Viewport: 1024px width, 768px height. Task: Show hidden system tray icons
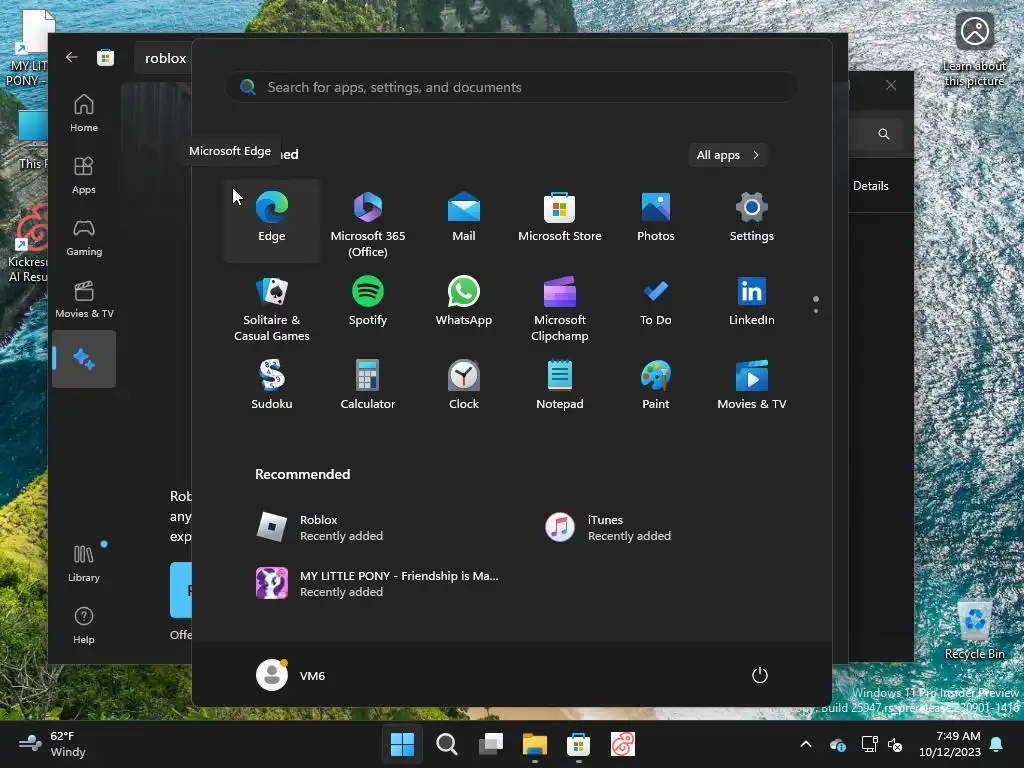click(806, 744)
